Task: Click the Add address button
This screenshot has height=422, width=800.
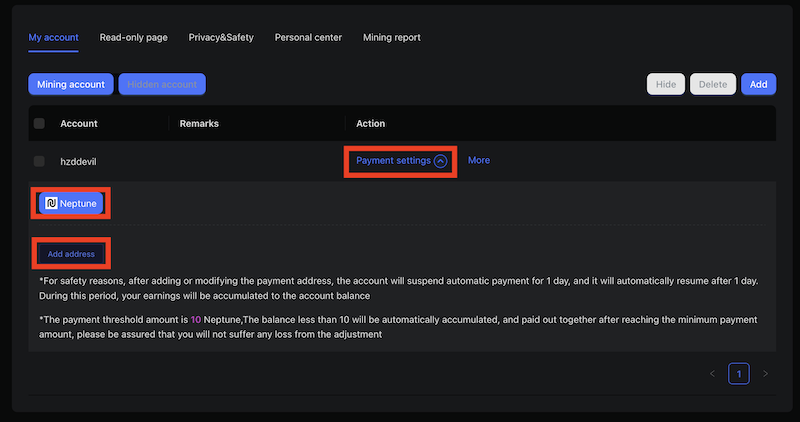Action: (x=71, y=254)
